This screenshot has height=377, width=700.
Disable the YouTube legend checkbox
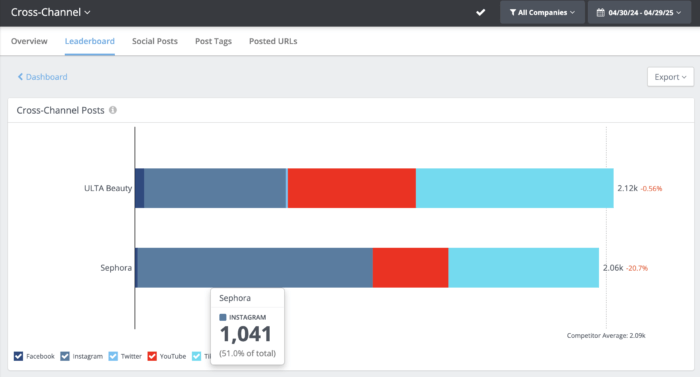click(152, 356)
